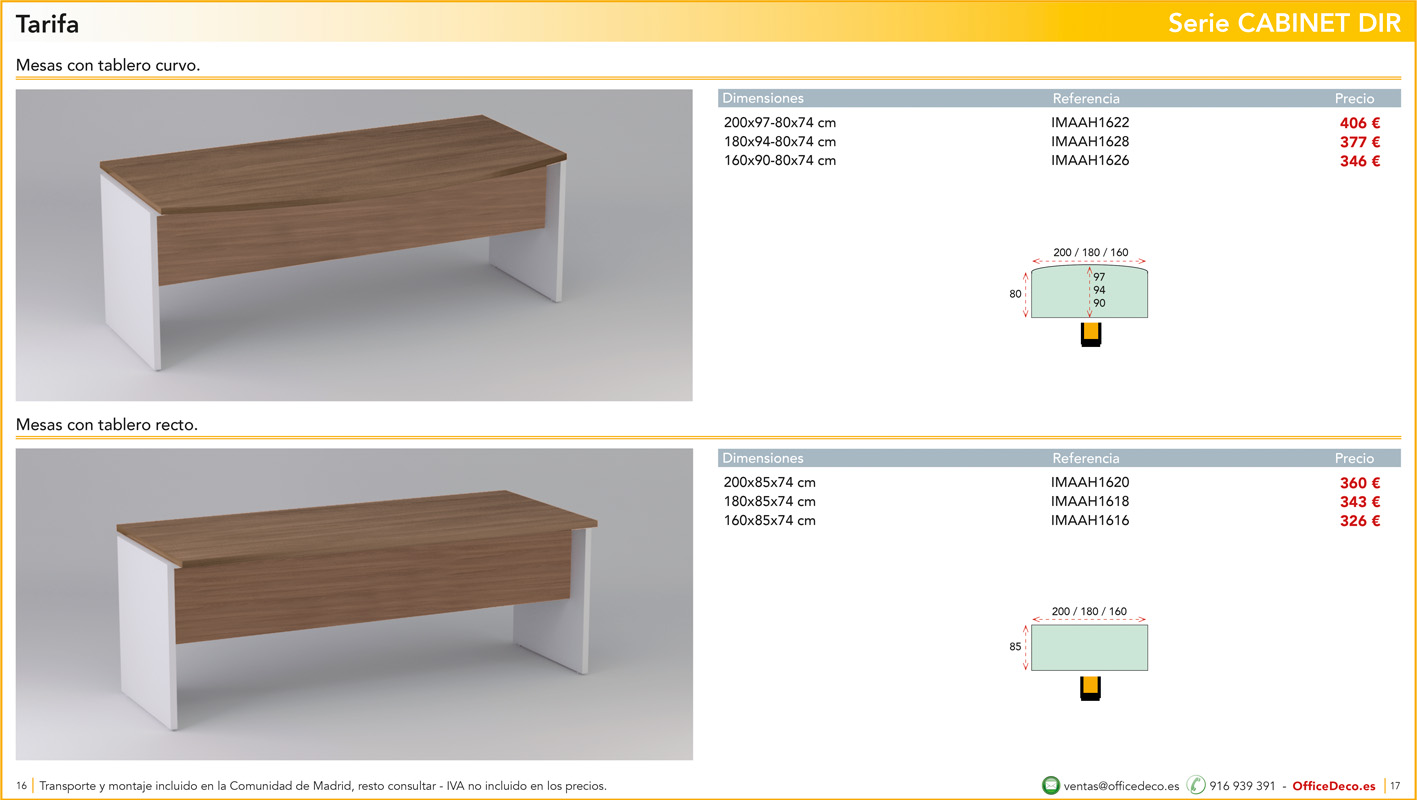Image resolution: width=1417 pixels, height=800 pixels.
Task: Click the 80 depth label on curved diagram
Action: coord(1015,295)
